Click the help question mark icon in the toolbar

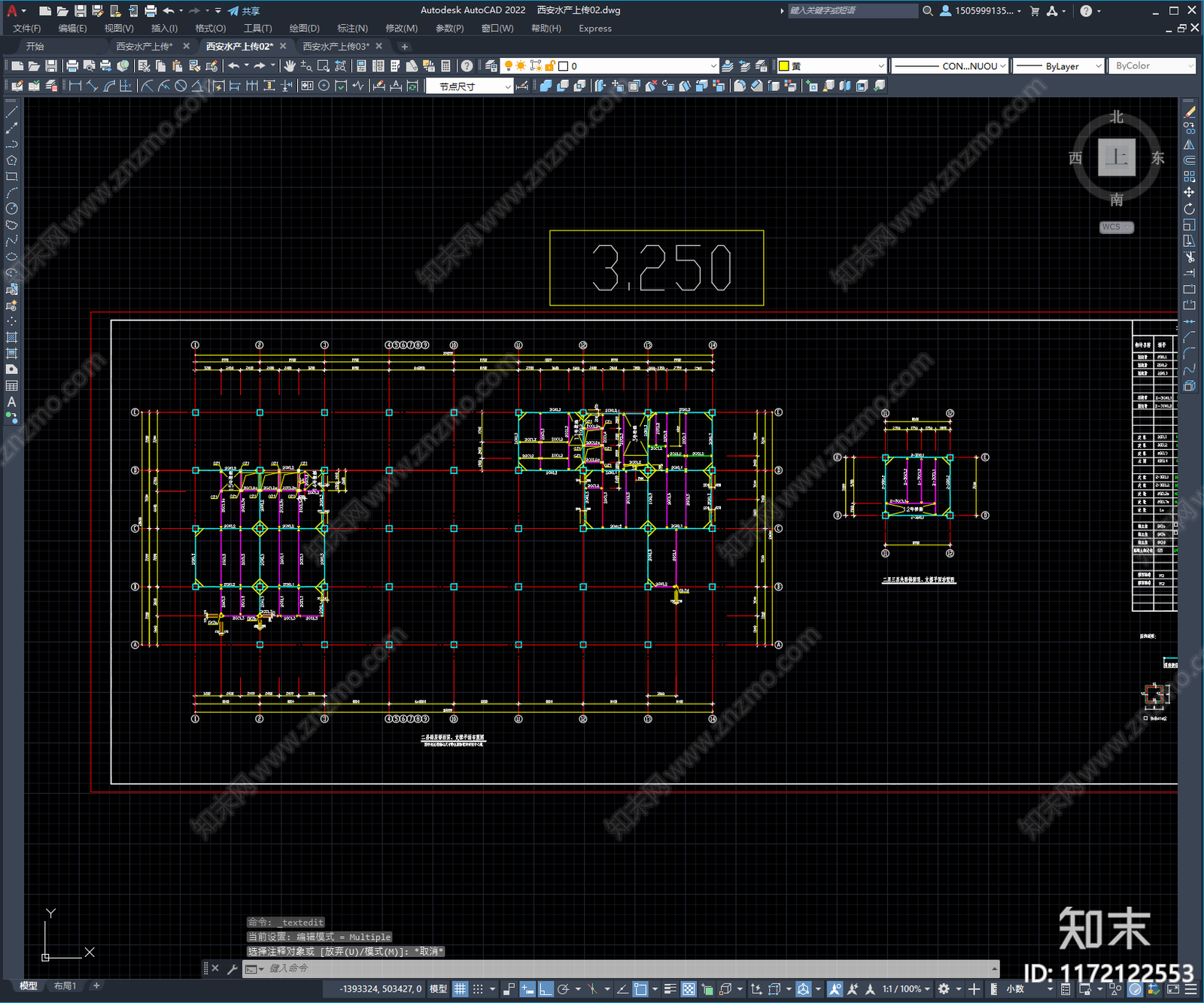467,66
